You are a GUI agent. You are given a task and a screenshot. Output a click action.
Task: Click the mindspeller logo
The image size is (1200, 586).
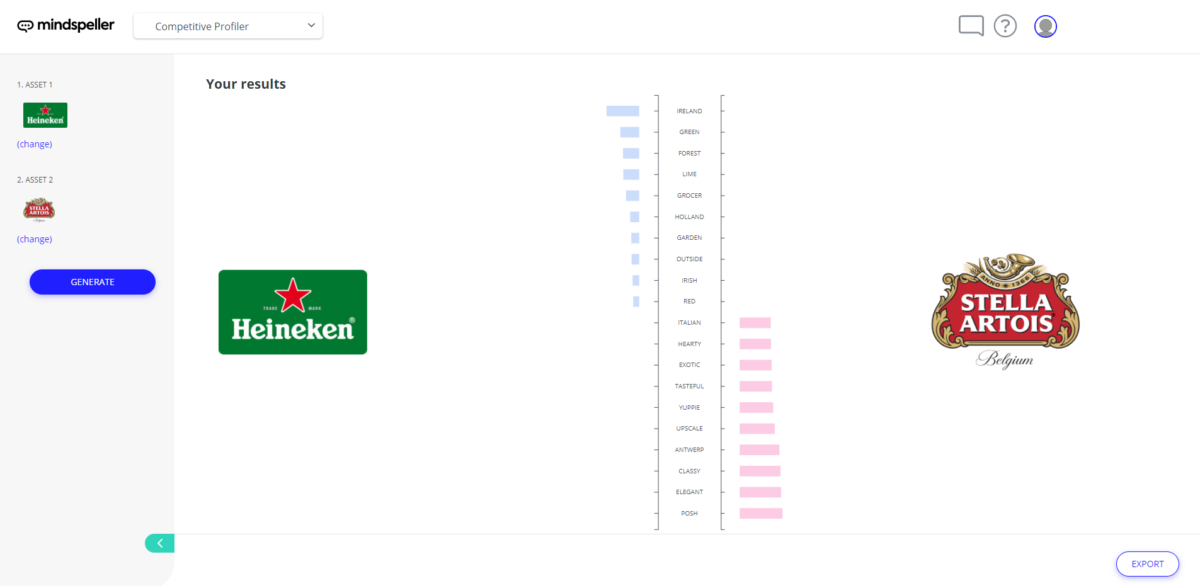tap(65, 25)
